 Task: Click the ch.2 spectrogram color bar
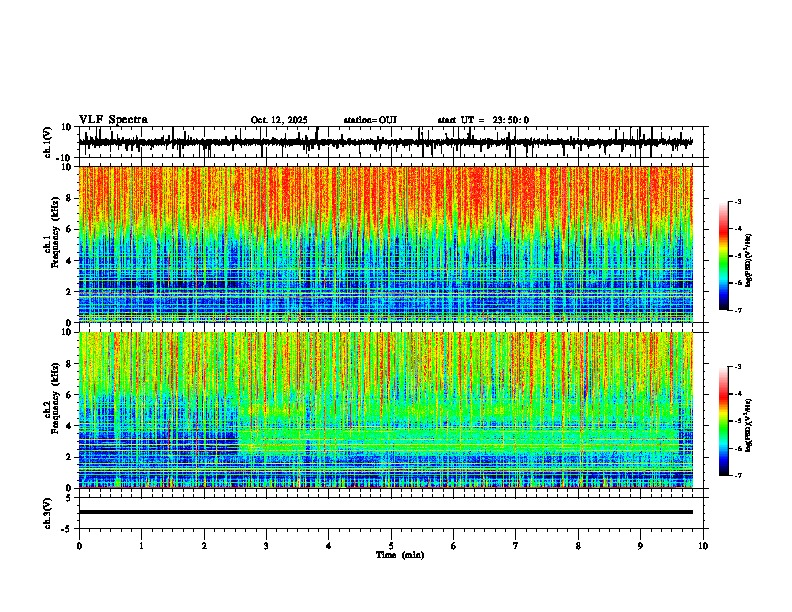tap(724, 421)
